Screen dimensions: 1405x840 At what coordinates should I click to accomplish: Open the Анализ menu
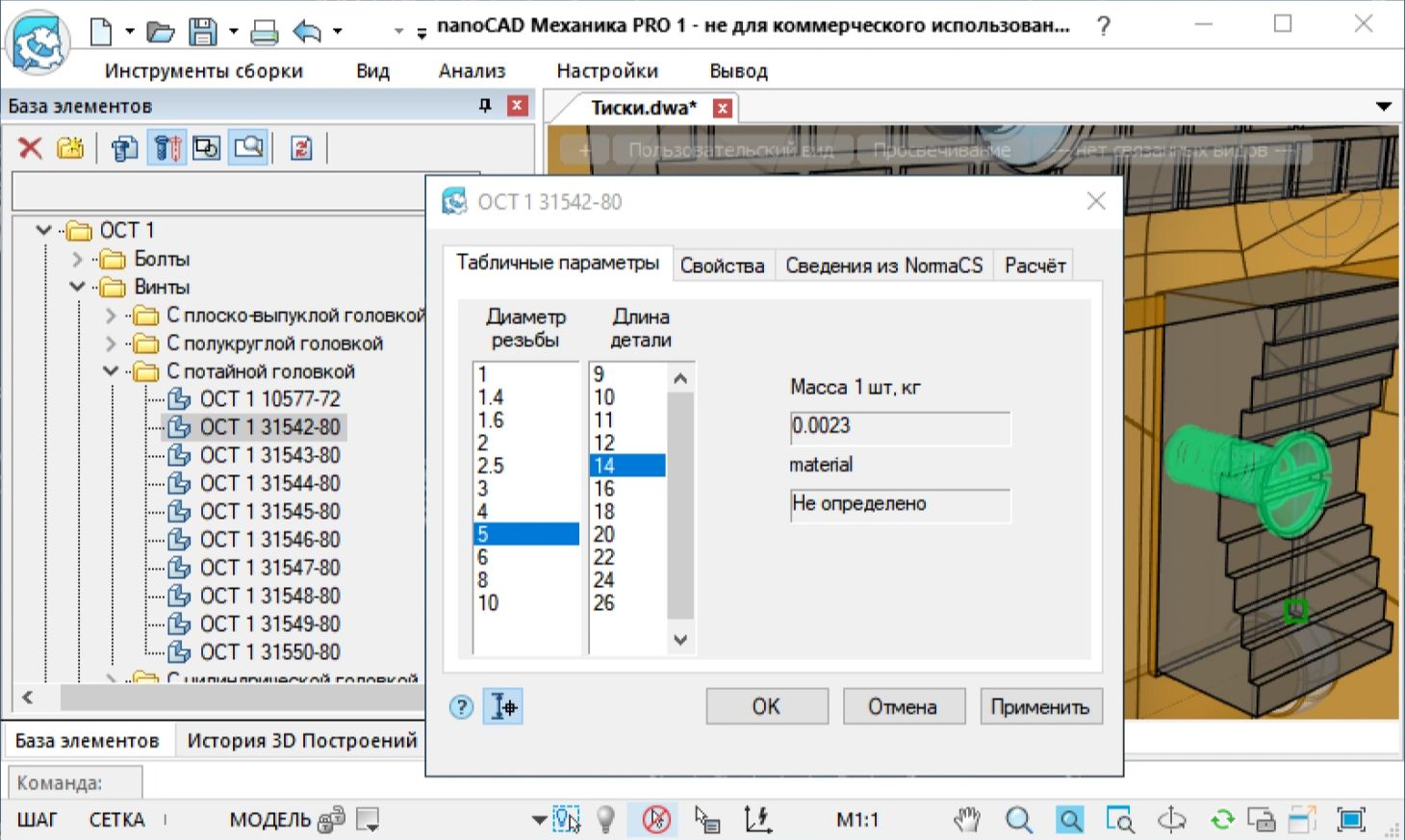[472, 70]
